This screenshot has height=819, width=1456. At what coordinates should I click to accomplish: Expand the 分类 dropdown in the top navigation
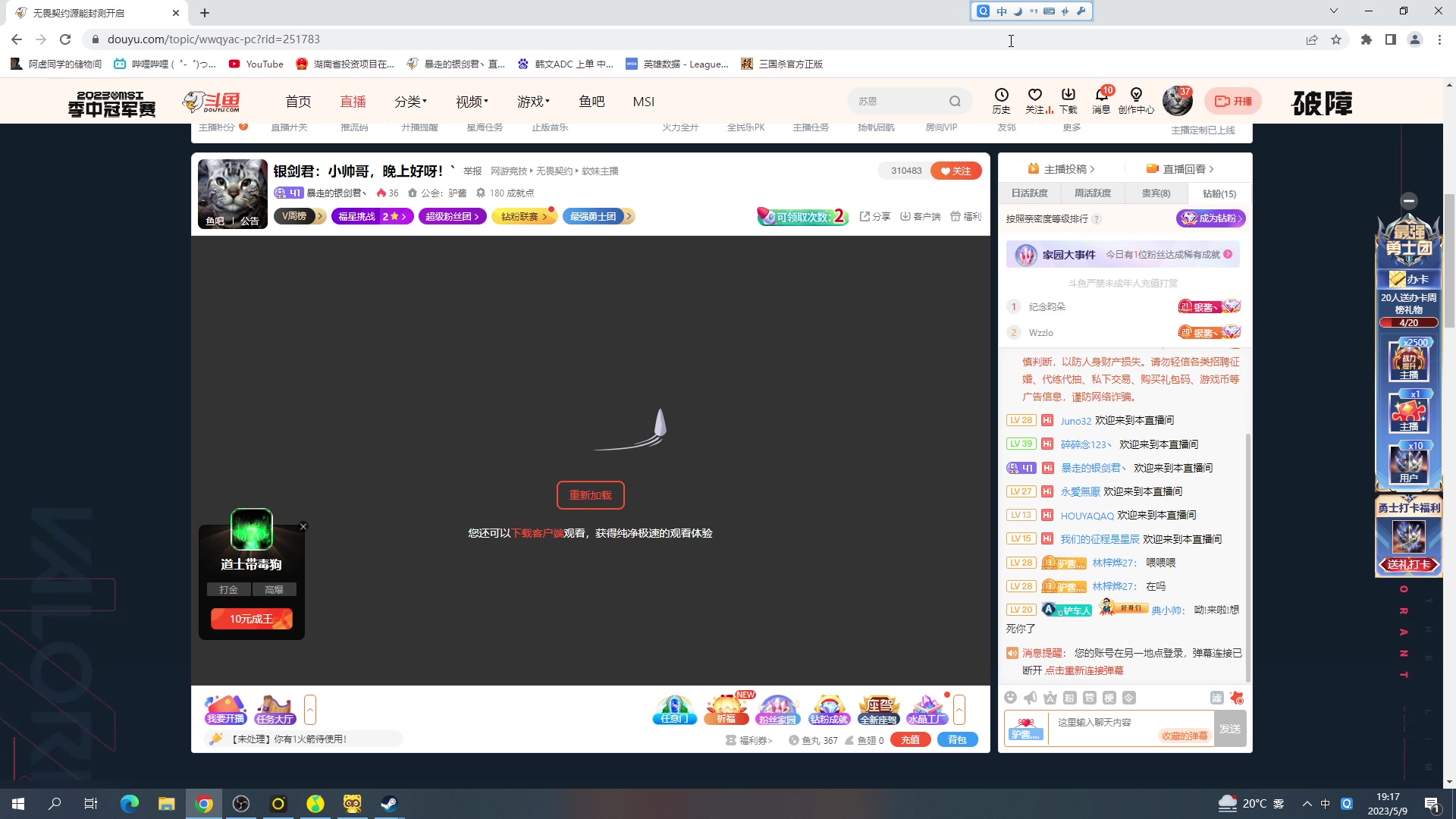[410, 101]
